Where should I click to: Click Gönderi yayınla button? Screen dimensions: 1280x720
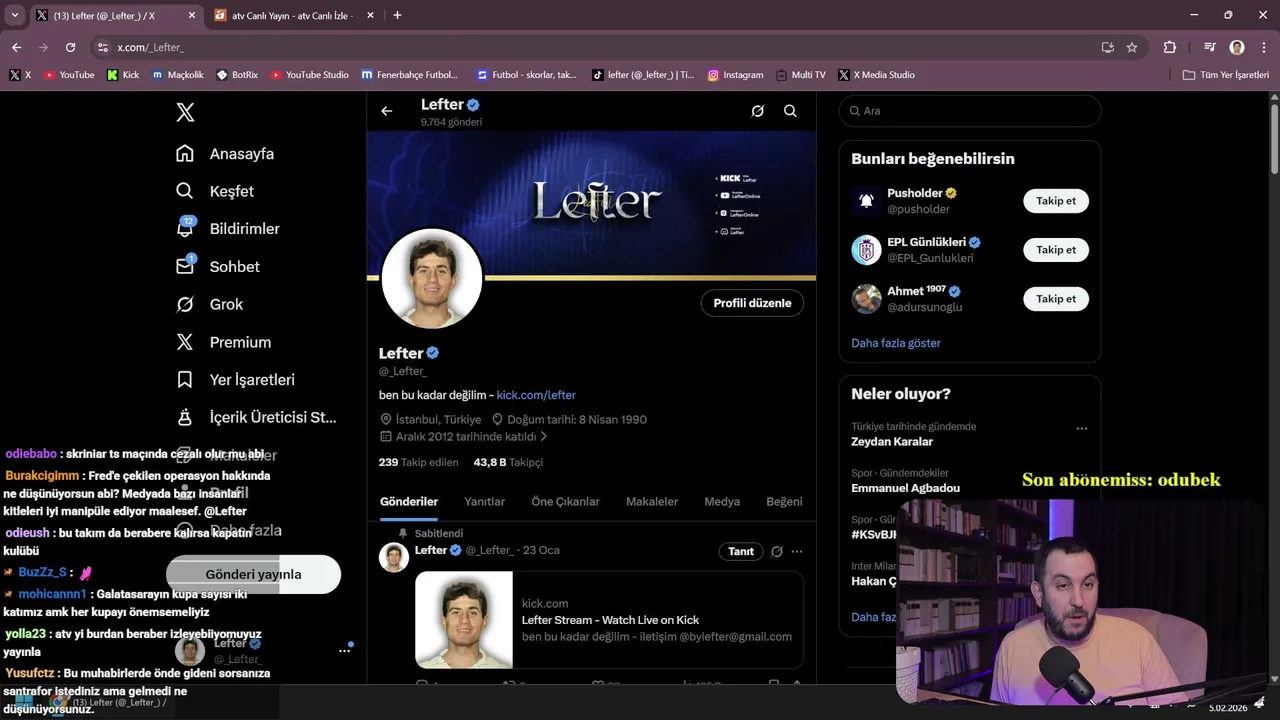click(x=253, y=574)
